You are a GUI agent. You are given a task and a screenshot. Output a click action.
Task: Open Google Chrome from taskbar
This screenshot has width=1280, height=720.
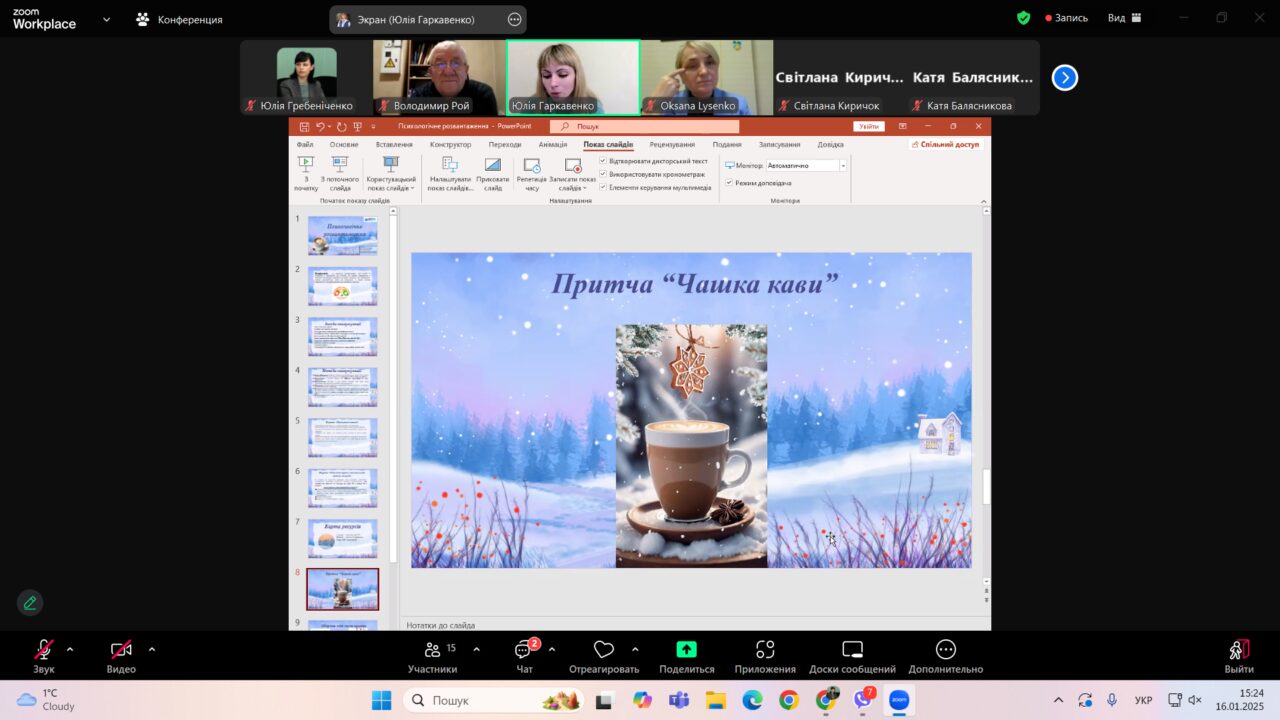[789, 700]
